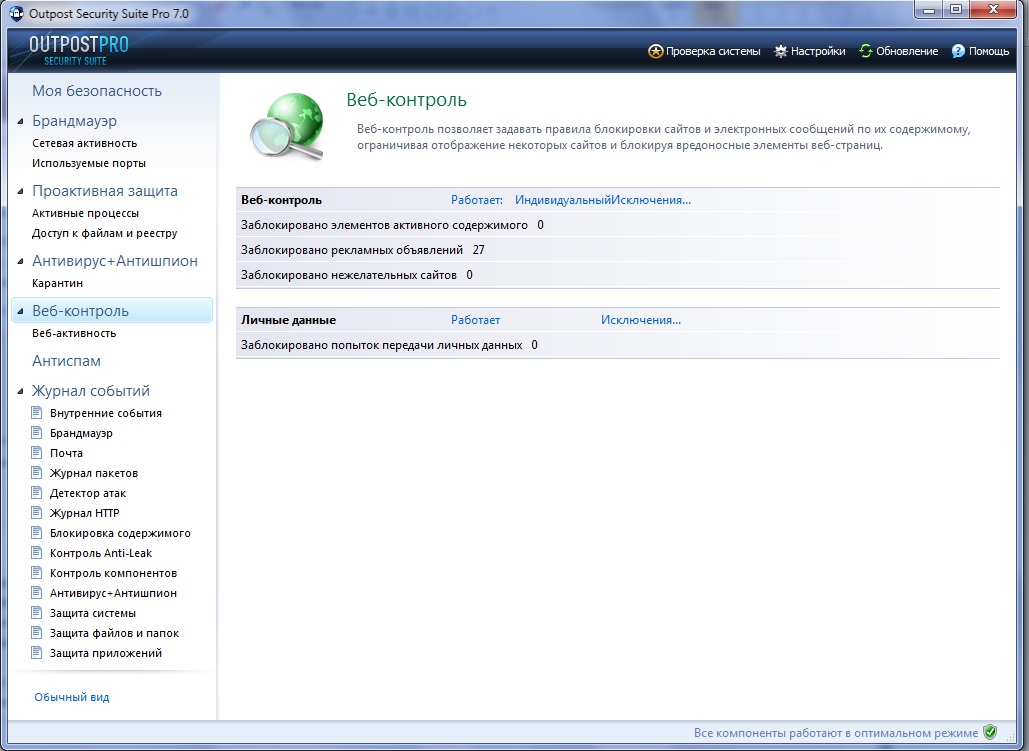Screen dimensions: 1029x751
Task: Click Работает link for Личные данные
Action: pyautogui.click(x=475, y=320)
